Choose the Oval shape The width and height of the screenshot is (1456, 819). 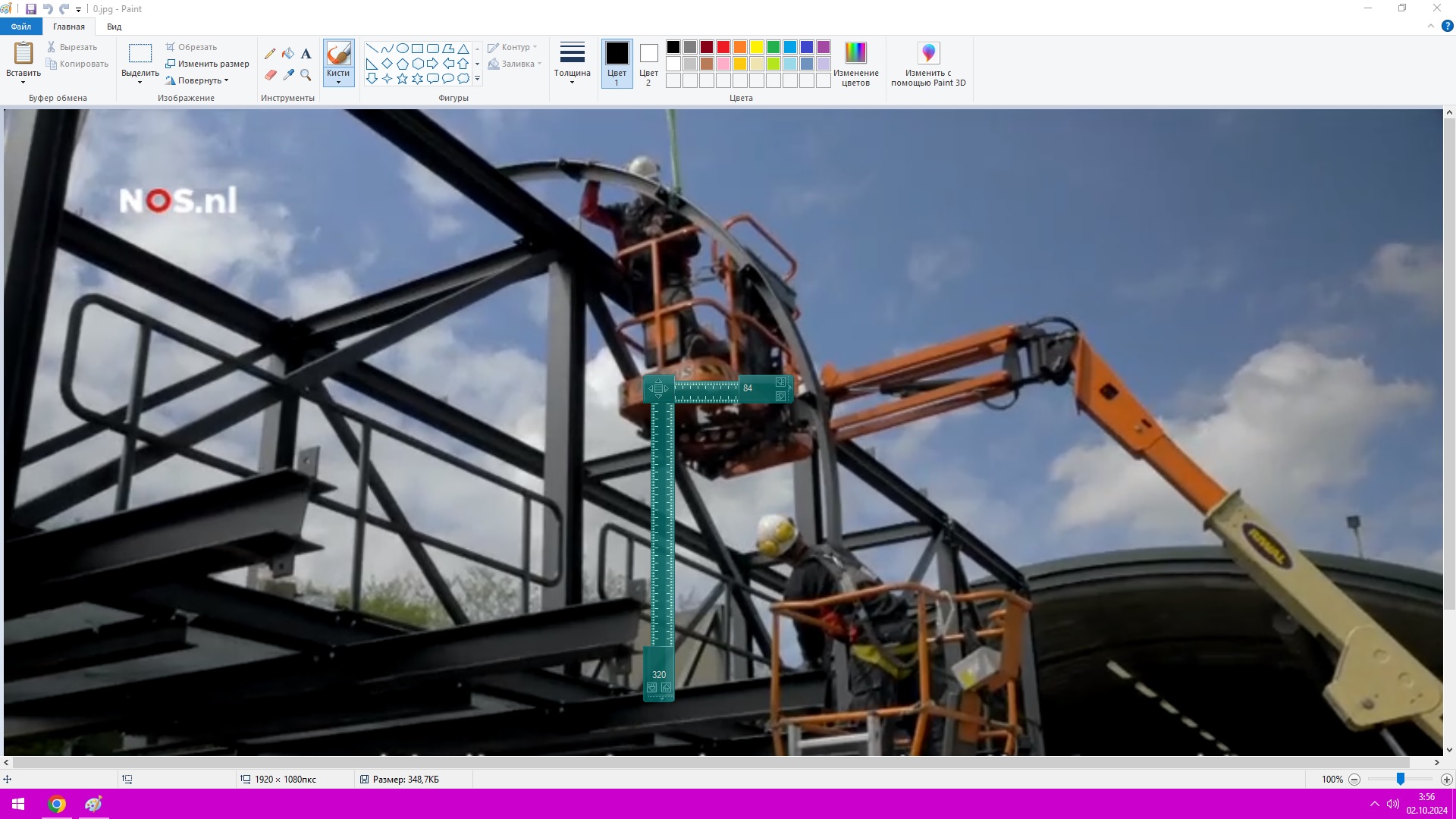[x=403, y=49]
